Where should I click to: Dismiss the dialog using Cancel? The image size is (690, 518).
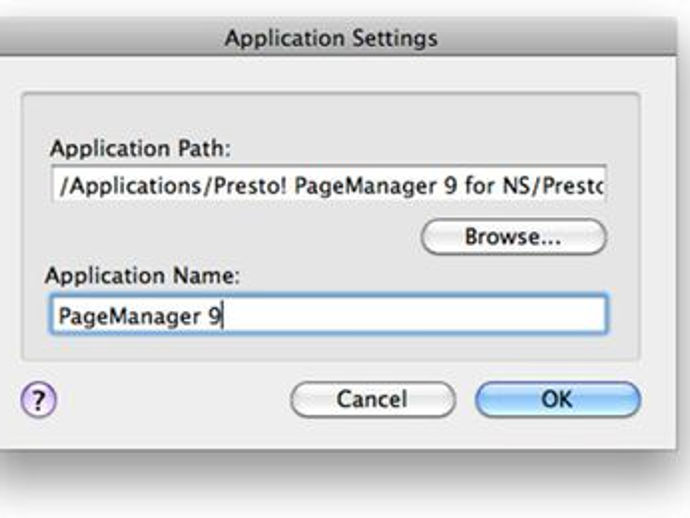pos(373,399)
